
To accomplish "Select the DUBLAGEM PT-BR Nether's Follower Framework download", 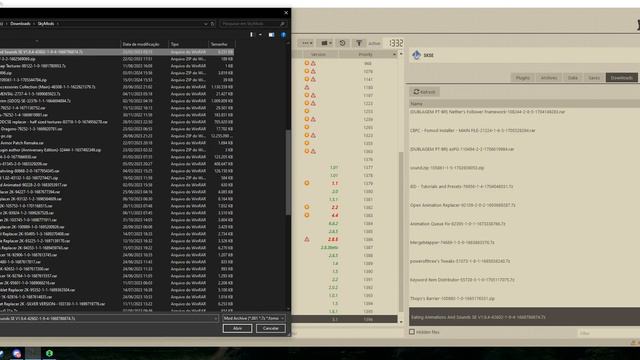I will pos(524,112).
